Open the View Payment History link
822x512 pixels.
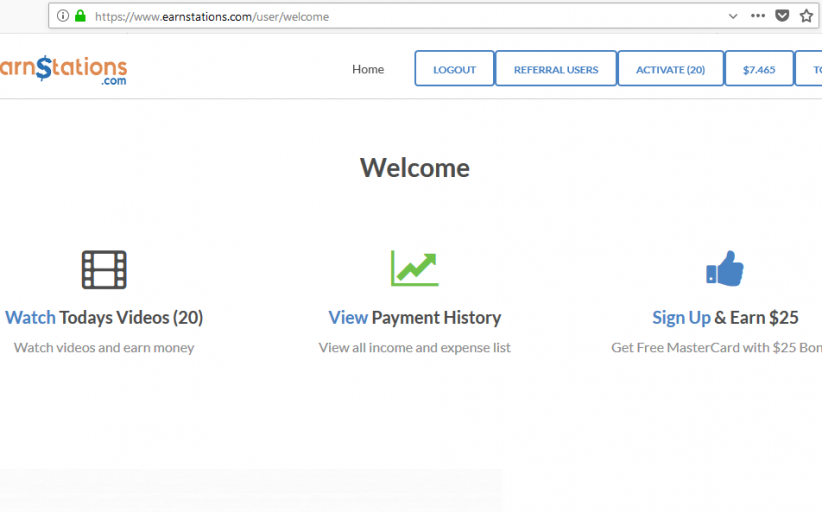point(414,317)
